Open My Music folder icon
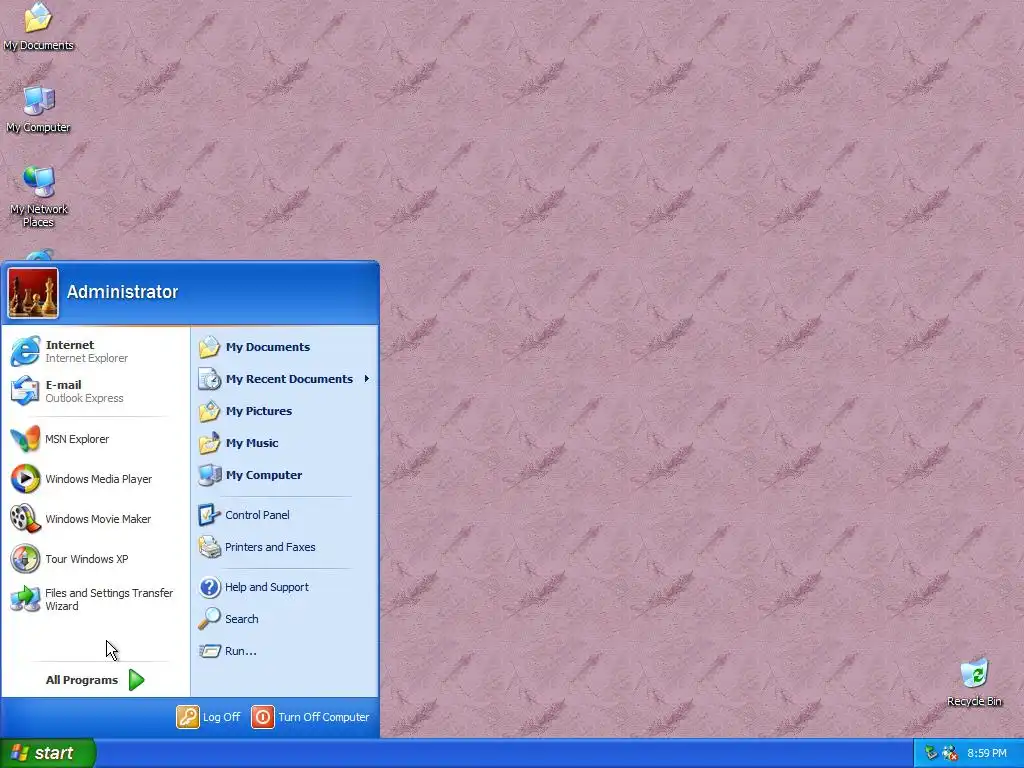Image resolution: width=1024 pixels, height=768 pixels. click(210, 443)
